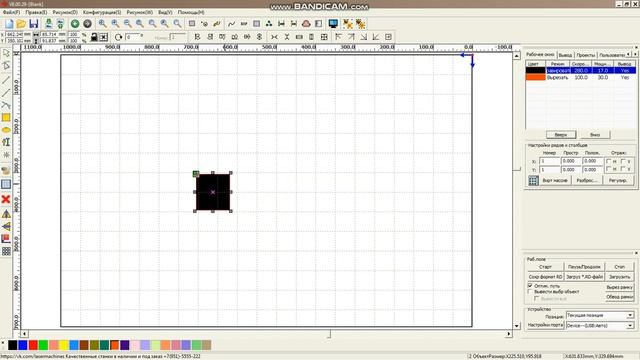This screenshot has height=360, width=640.
Task: Click the red X delete tool
Action: (6, 199)
